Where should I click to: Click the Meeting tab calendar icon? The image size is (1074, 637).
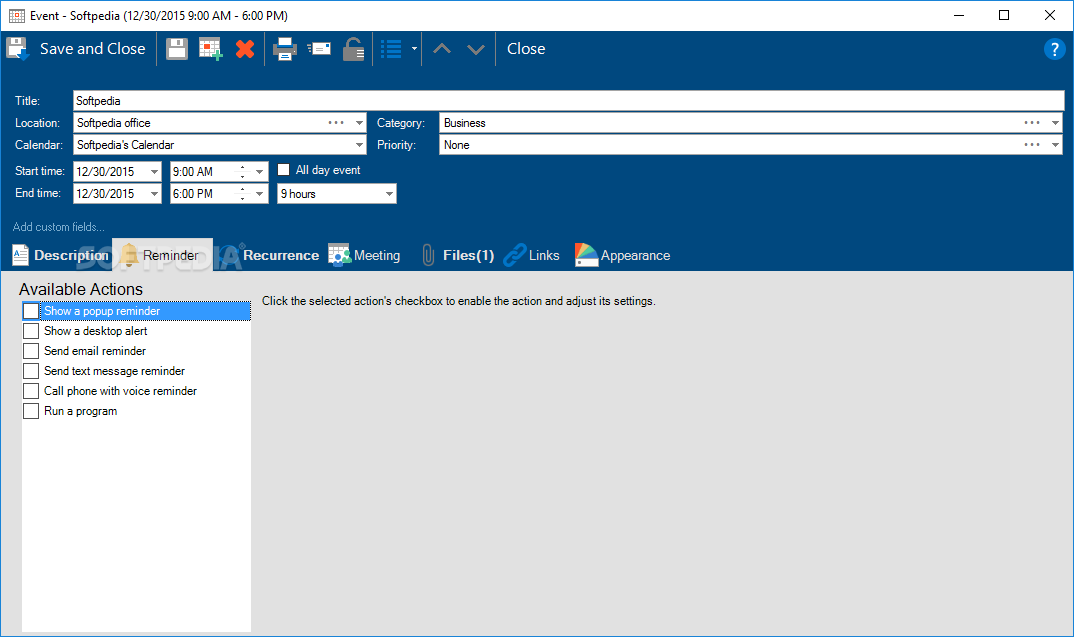(x=339, y=255)
